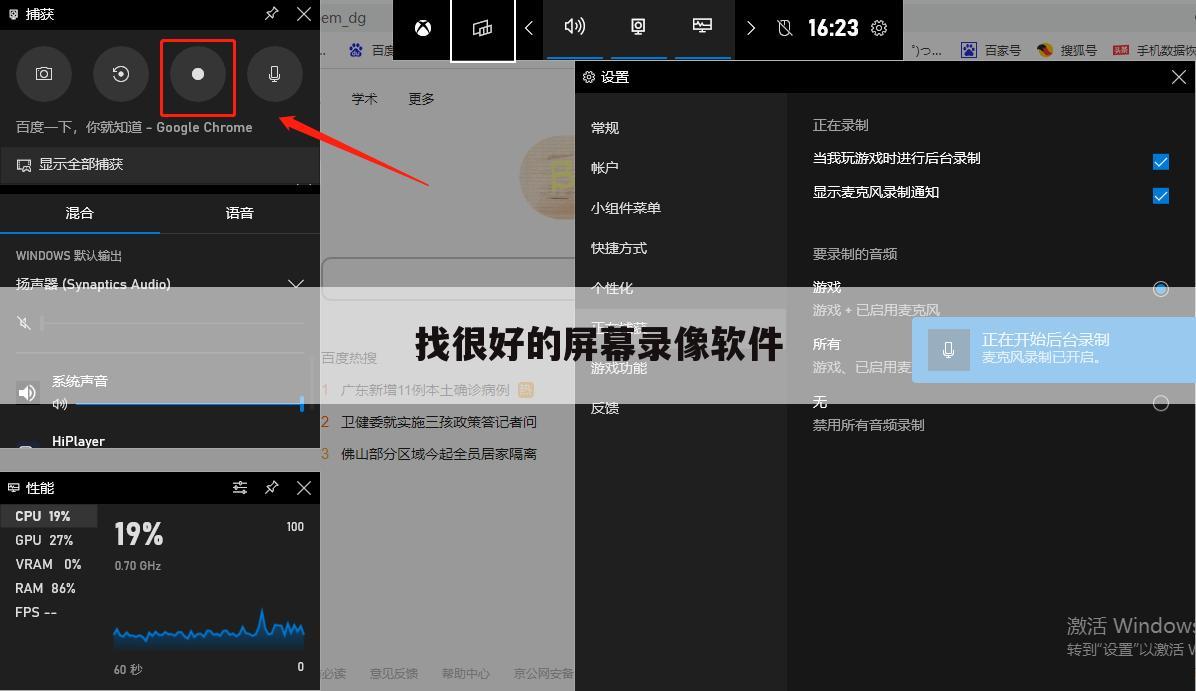
Task: Click the performance monitor icon on top bar
Action: [x=702, y=25]
